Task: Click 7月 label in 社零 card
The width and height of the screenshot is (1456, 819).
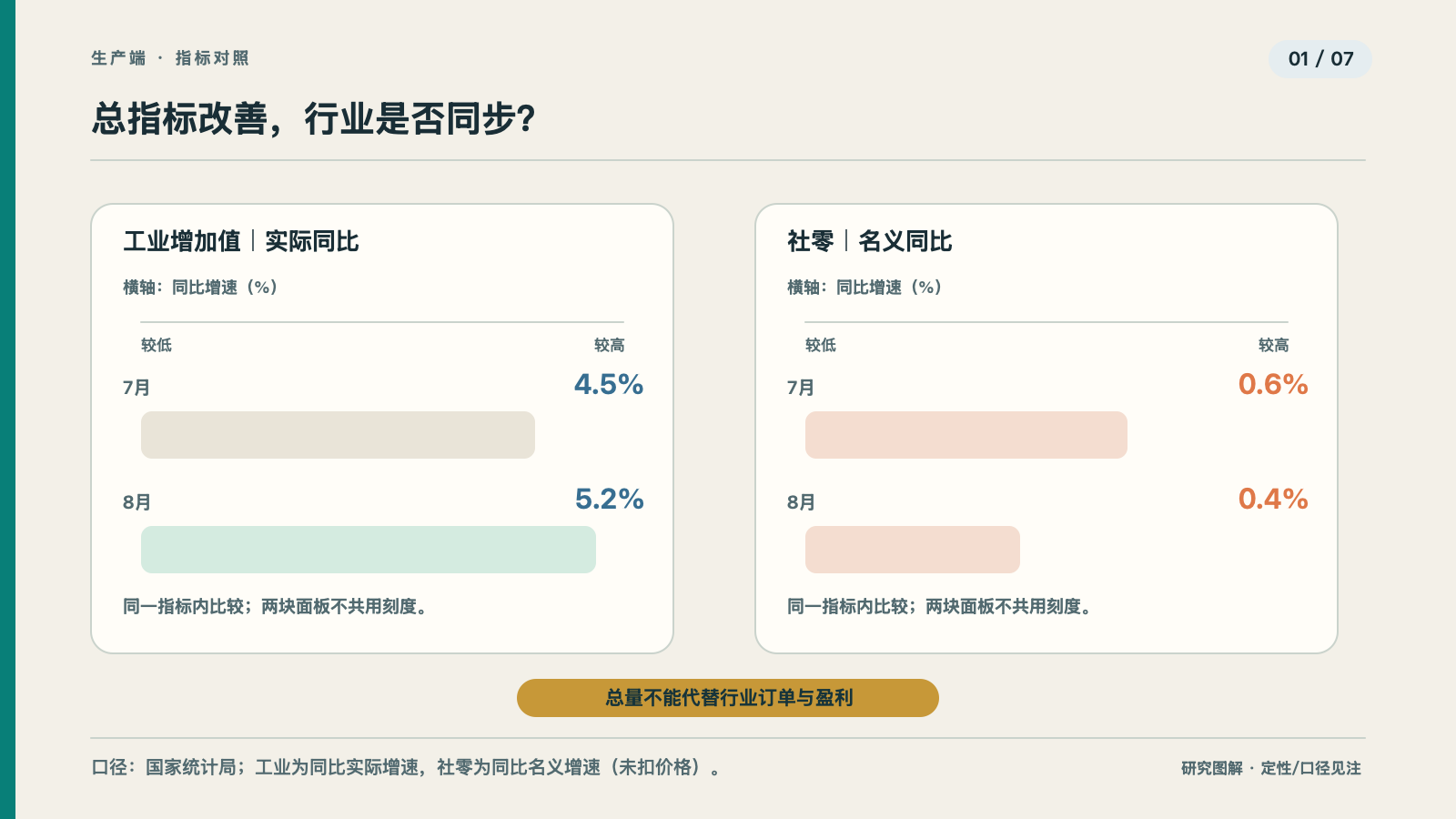Action: 801,388
